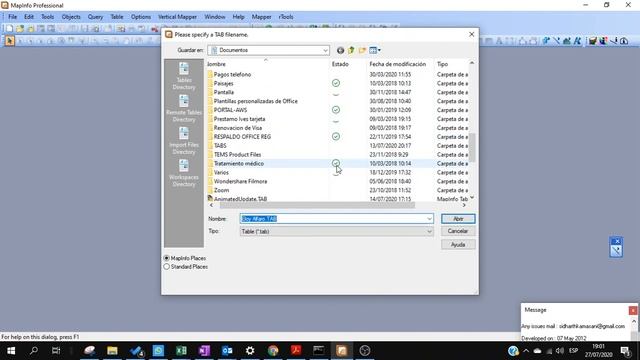This screenshot has height=360, width=640.
Task: Open Windows taskbar search
Action: point(34,351)
